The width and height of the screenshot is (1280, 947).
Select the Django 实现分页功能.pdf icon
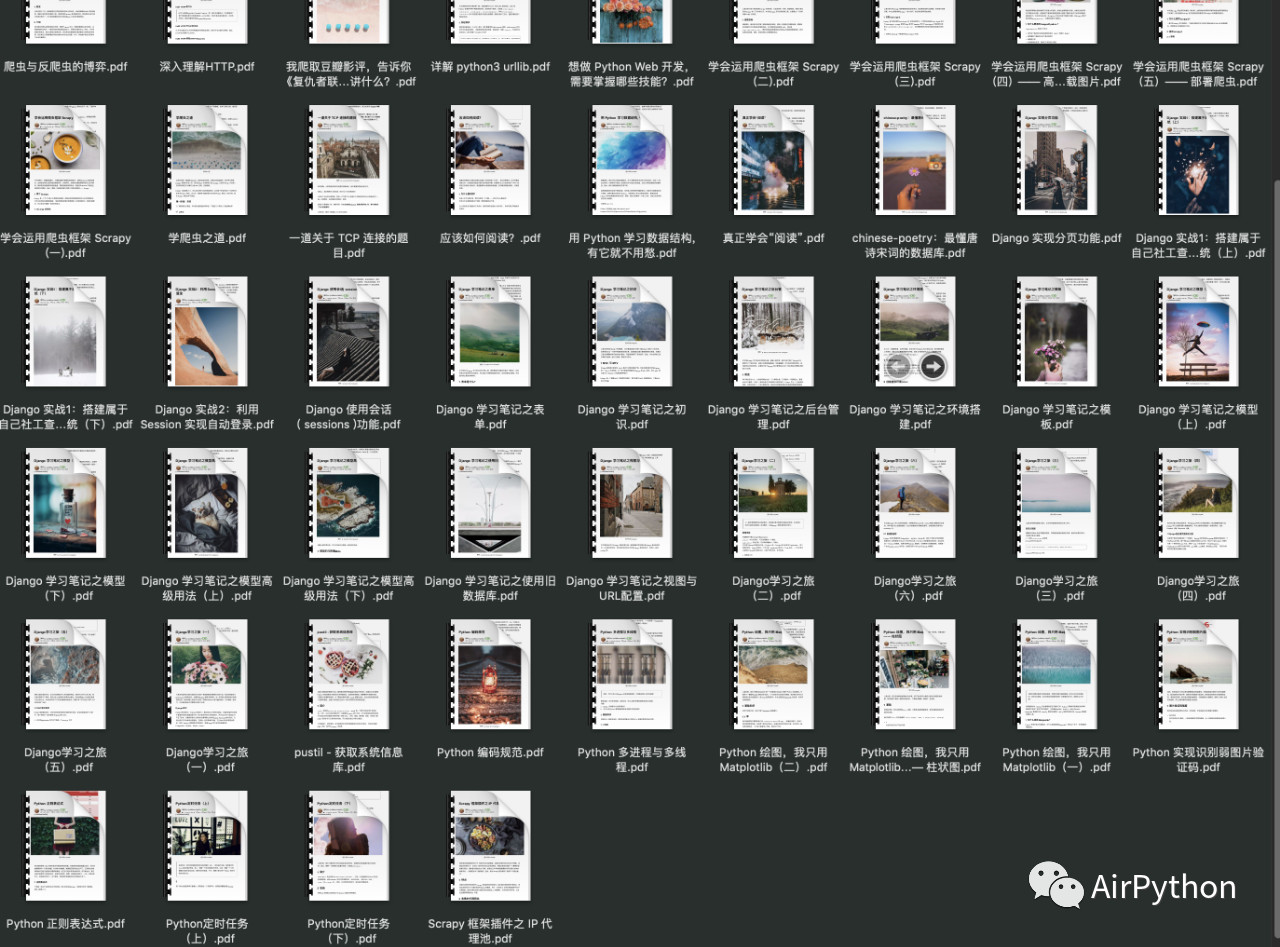pyautogui.click(x=1057, y=160)
